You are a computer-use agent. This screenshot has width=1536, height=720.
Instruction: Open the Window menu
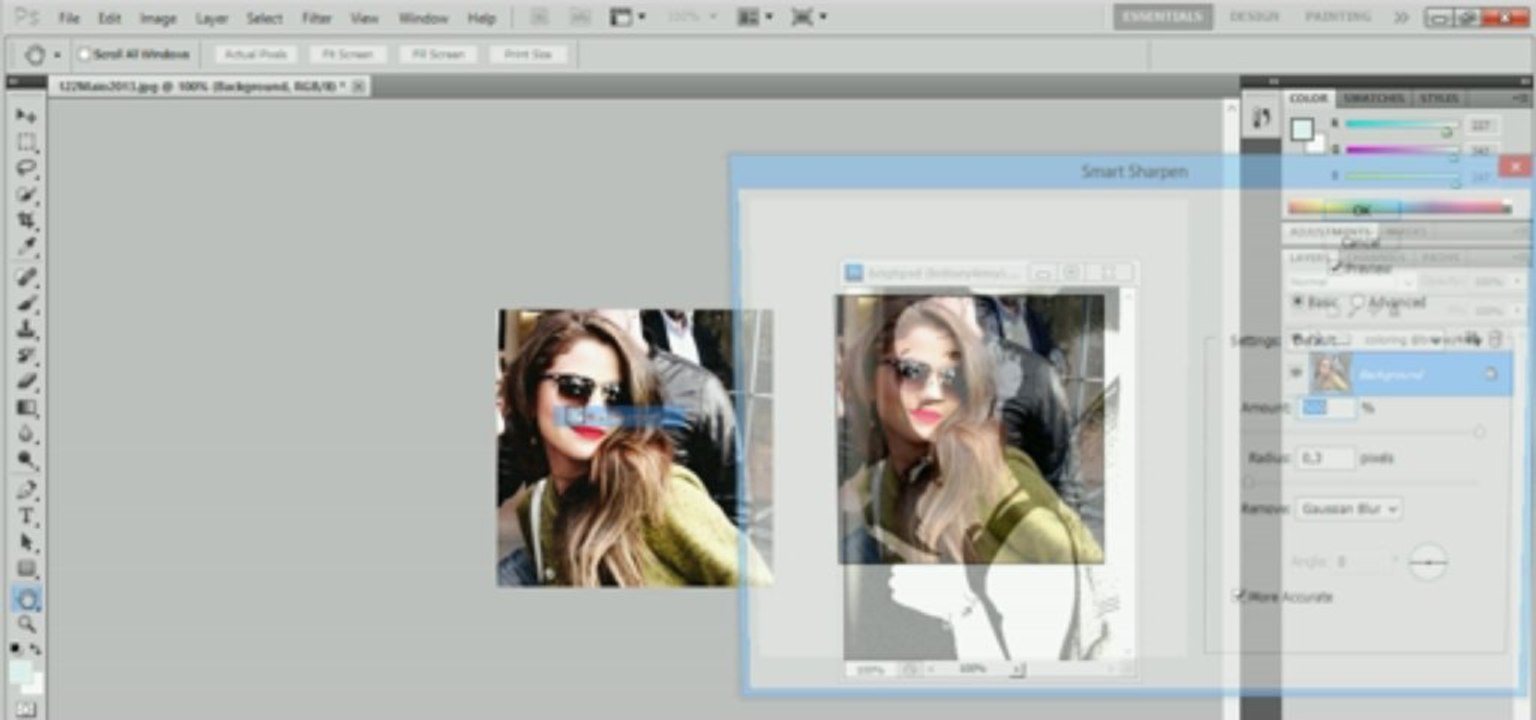423,18
